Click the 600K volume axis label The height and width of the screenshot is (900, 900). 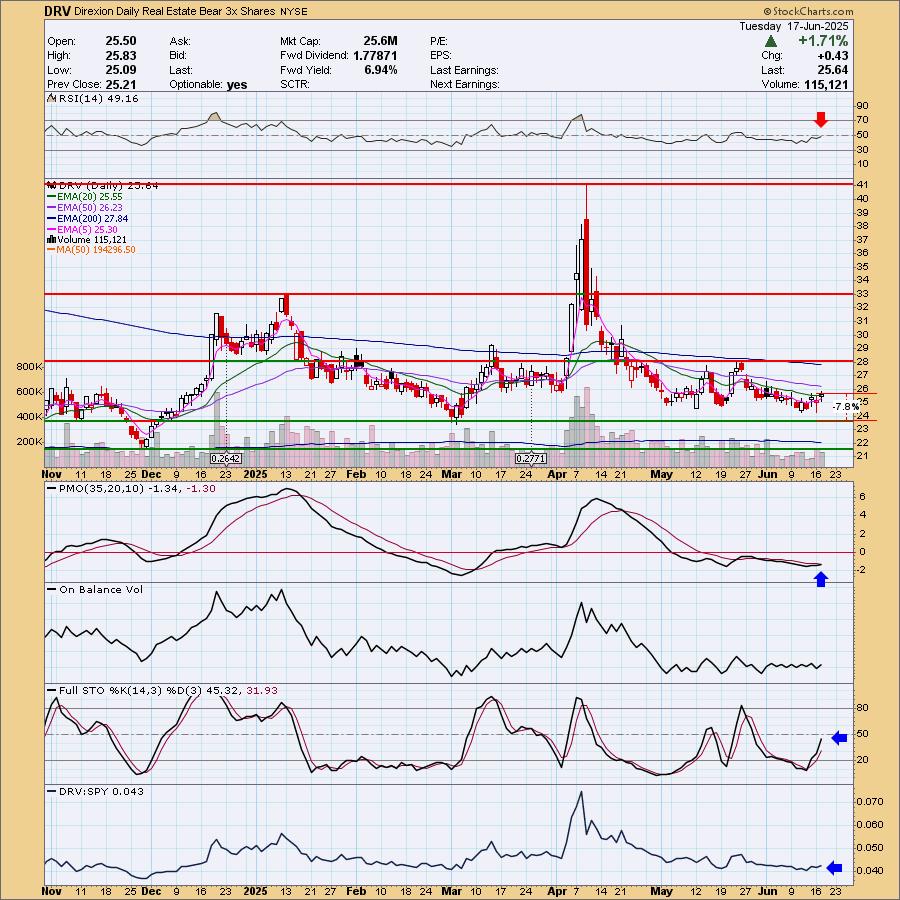pos(30,392)
